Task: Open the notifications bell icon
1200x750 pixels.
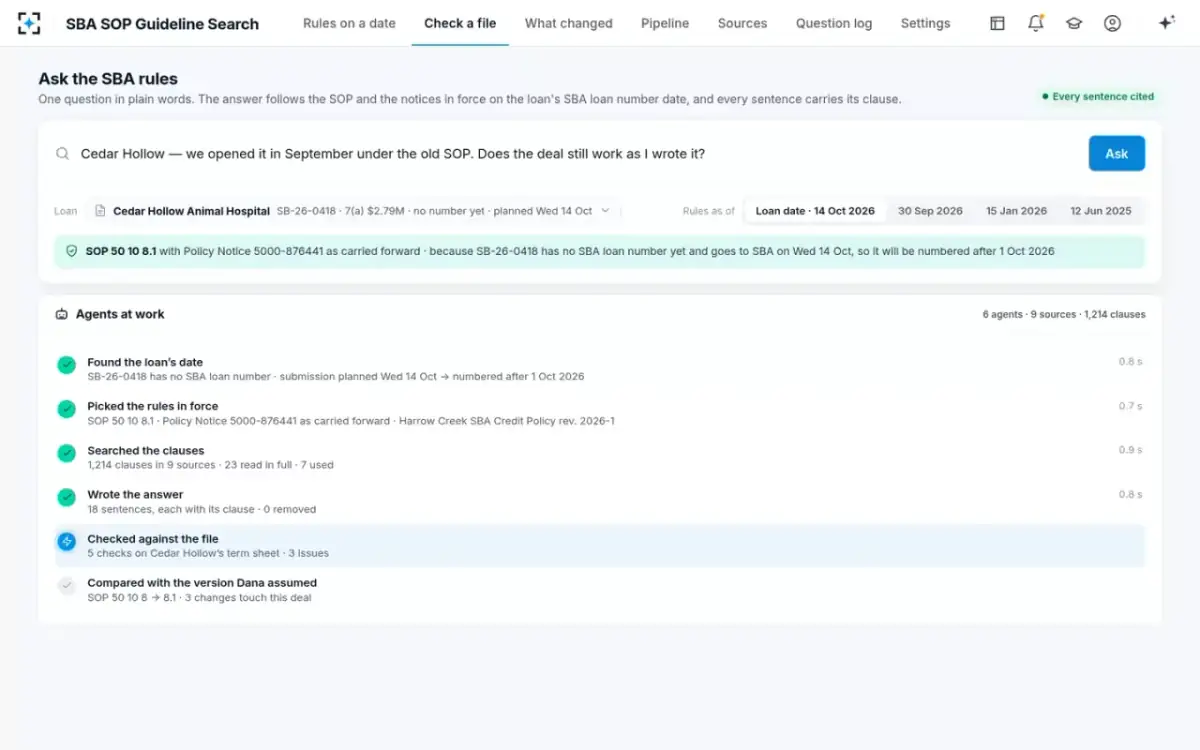Action: click(1036, 23)
